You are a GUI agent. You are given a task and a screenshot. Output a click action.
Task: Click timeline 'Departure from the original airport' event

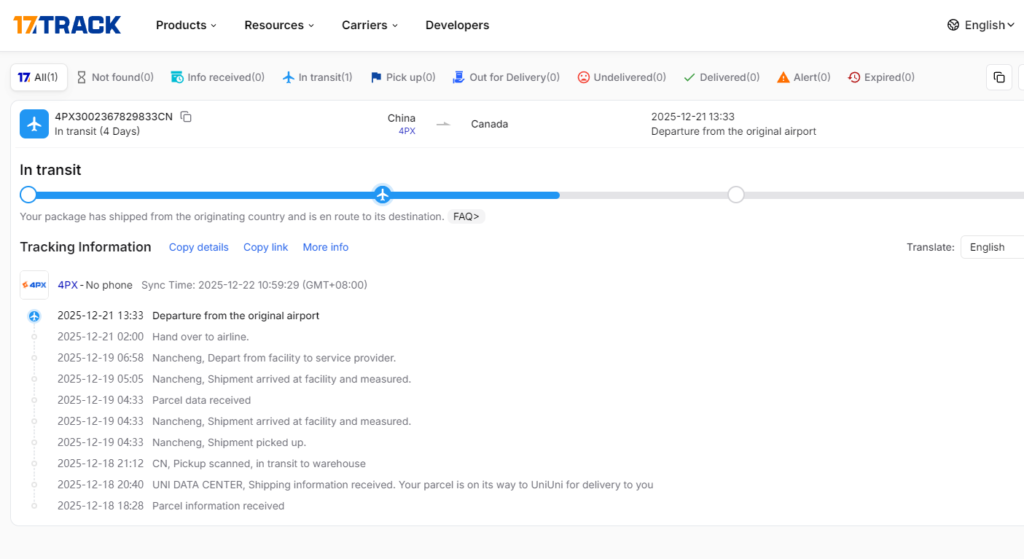point(236,315)
